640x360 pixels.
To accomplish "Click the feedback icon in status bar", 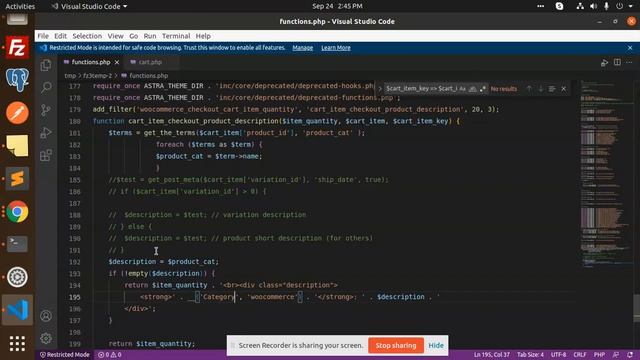I will coord(616,355).
